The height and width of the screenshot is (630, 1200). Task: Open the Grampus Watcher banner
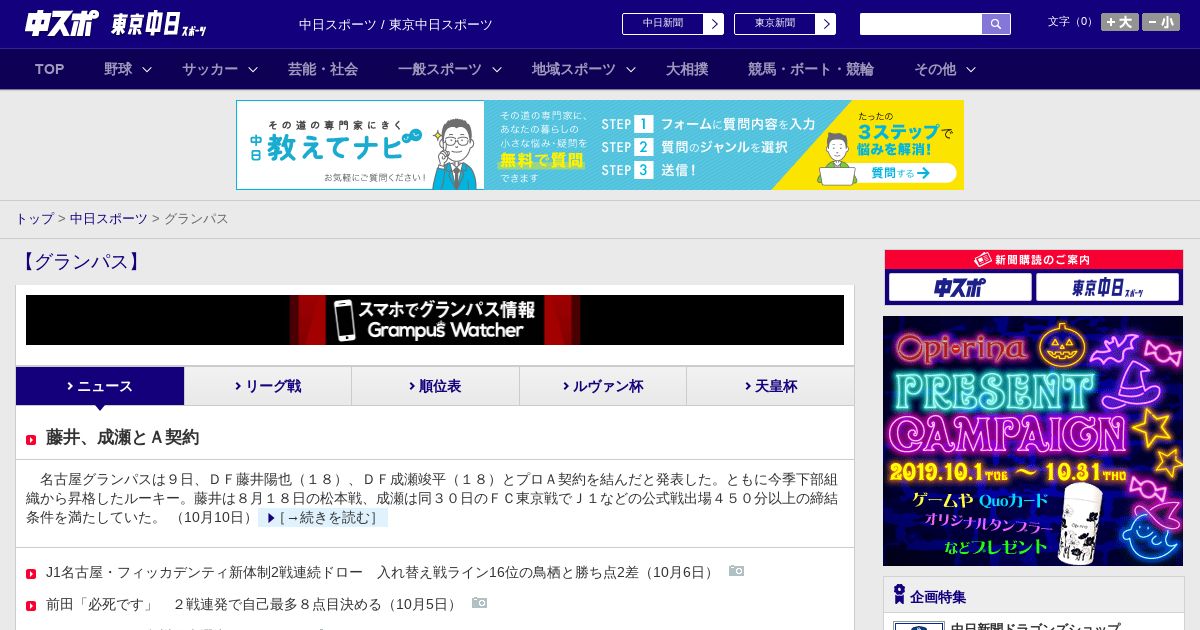click(435, 320)
